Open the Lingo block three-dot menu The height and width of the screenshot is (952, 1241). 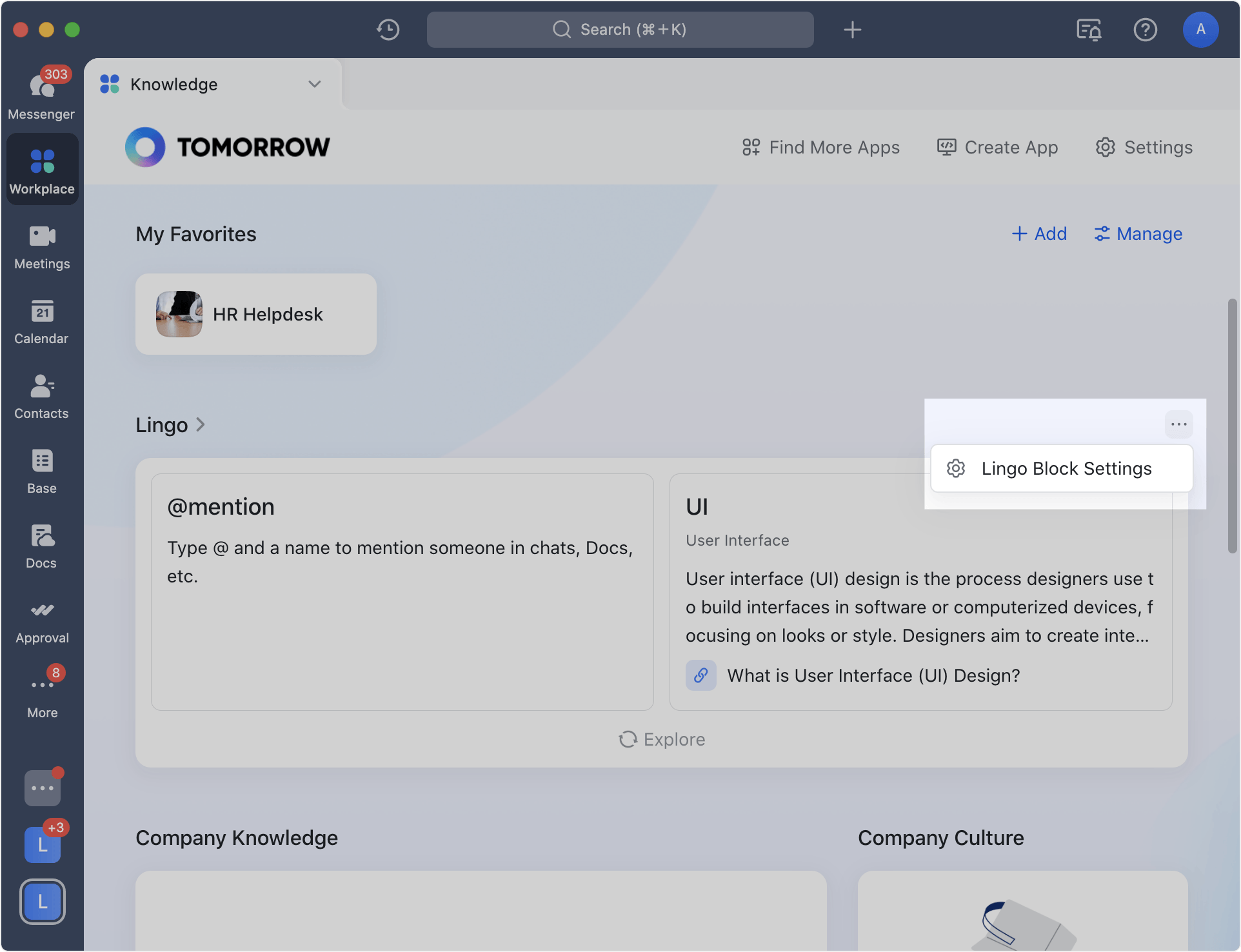1178,424
